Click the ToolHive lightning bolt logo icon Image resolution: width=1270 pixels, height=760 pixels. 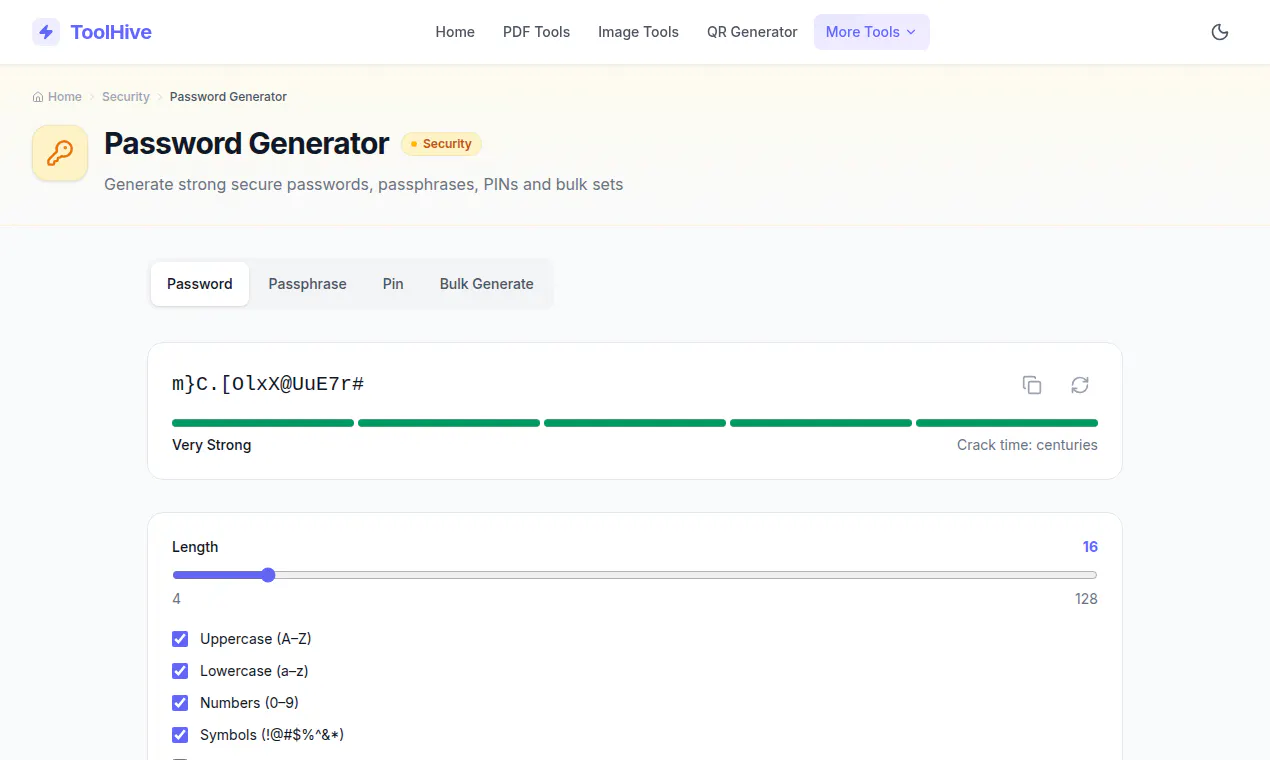tap(46, 32)
